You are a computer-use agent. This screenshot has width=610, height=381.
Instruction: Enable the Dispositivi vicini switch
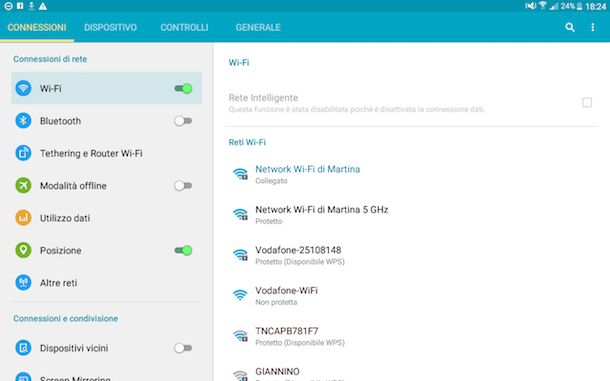point(183,348)
